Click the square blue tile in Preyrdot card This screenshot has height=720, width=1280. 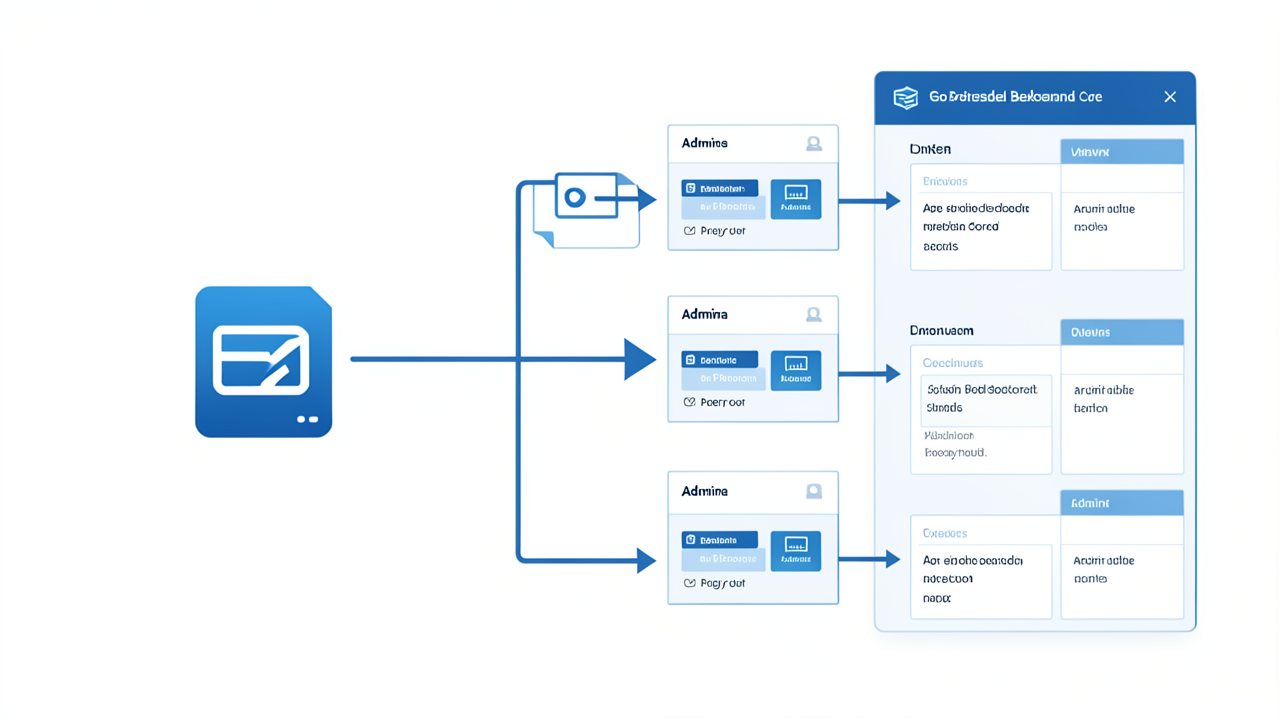[x=796, y=199]
